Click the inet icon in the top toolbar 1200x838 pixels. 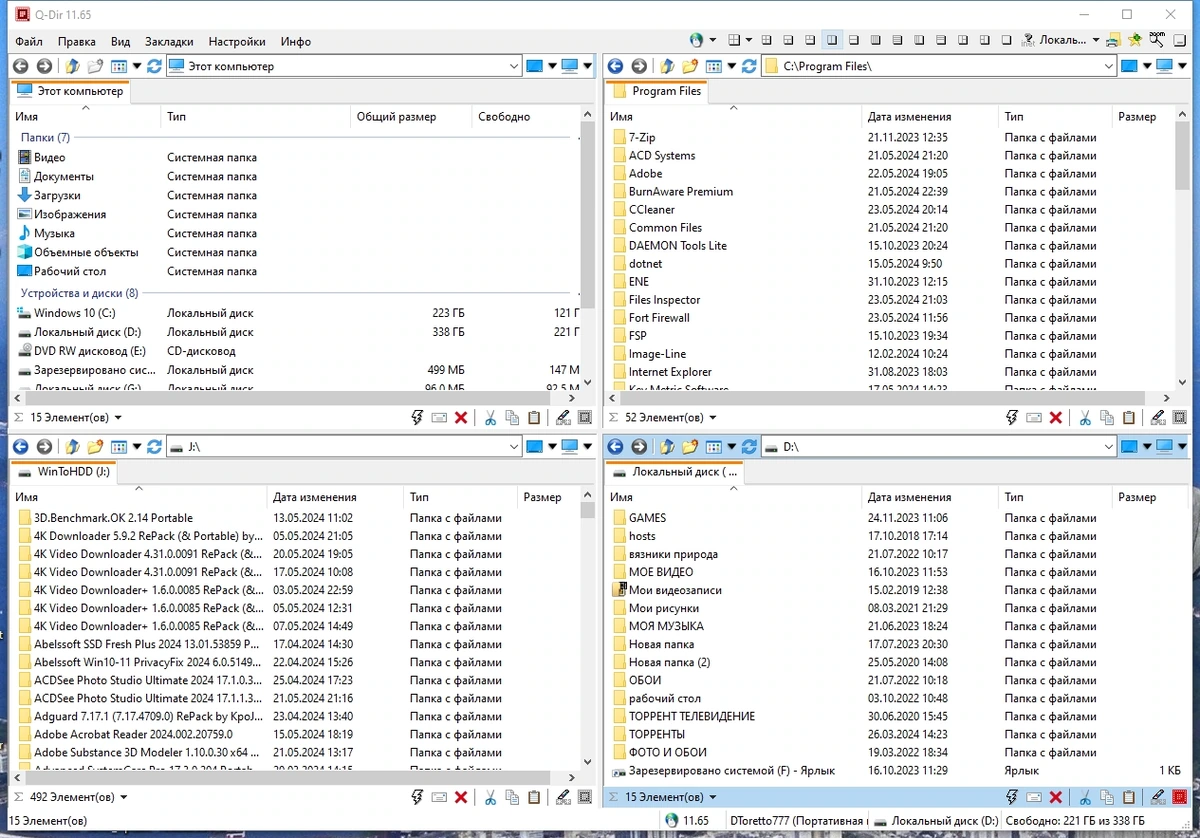pos(1027,40)
